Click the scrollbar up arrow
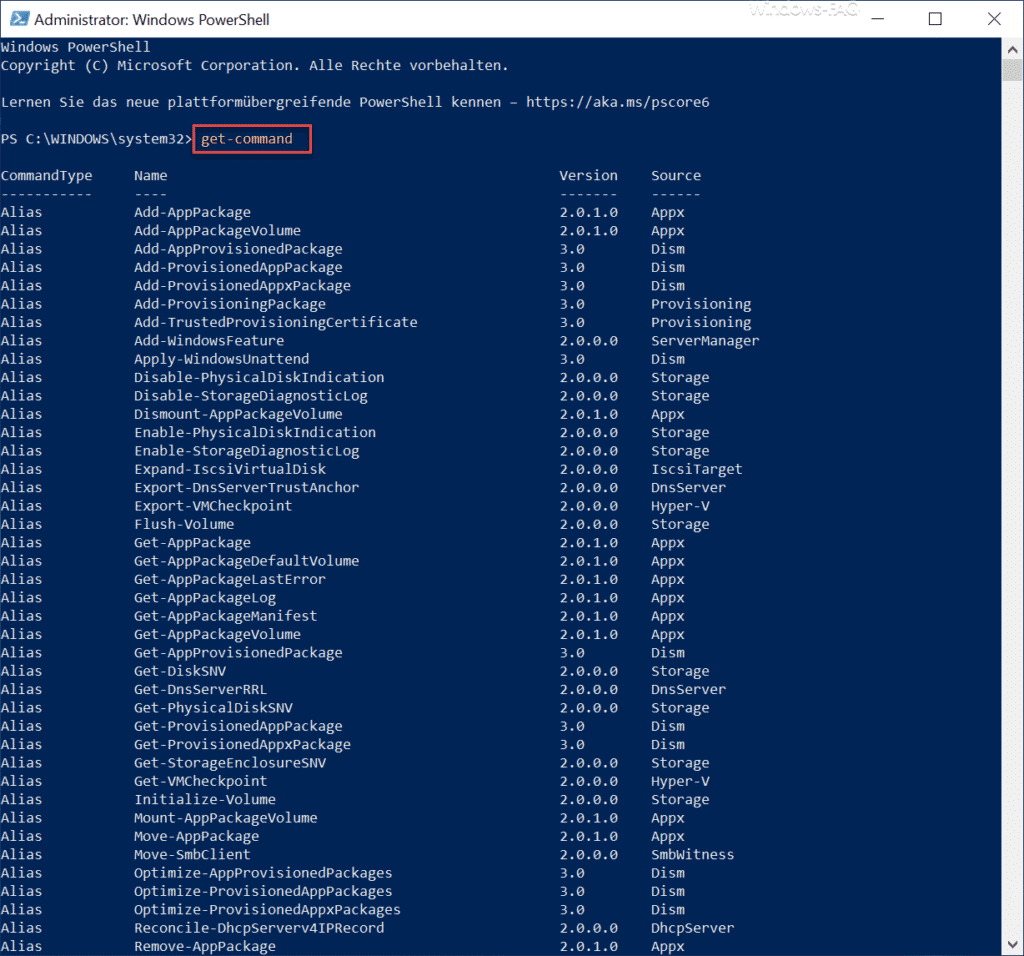The height and width of the screenshot is (956, 1024). pyautogui.click(x=1012, y=49)
